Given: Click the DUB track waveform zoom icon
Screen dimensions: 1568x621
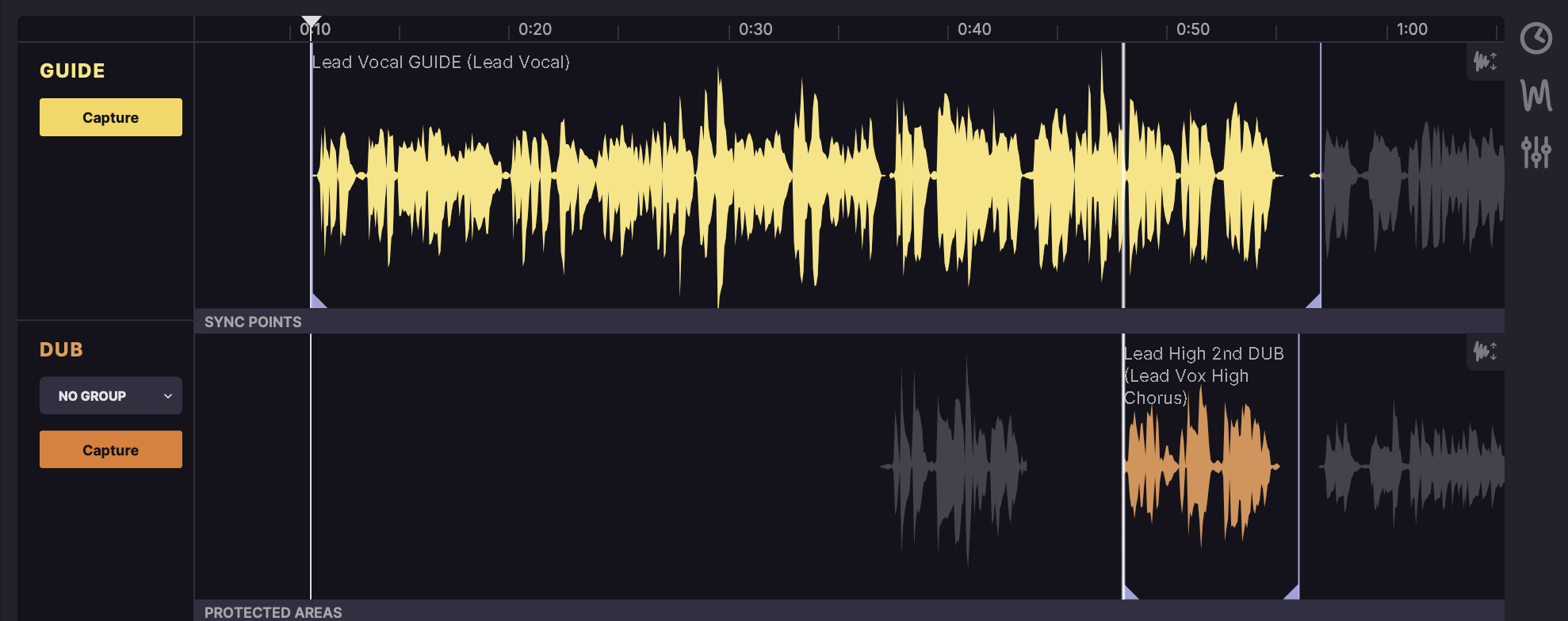Looking at the screenshot, I should [x=1485, y=351].
